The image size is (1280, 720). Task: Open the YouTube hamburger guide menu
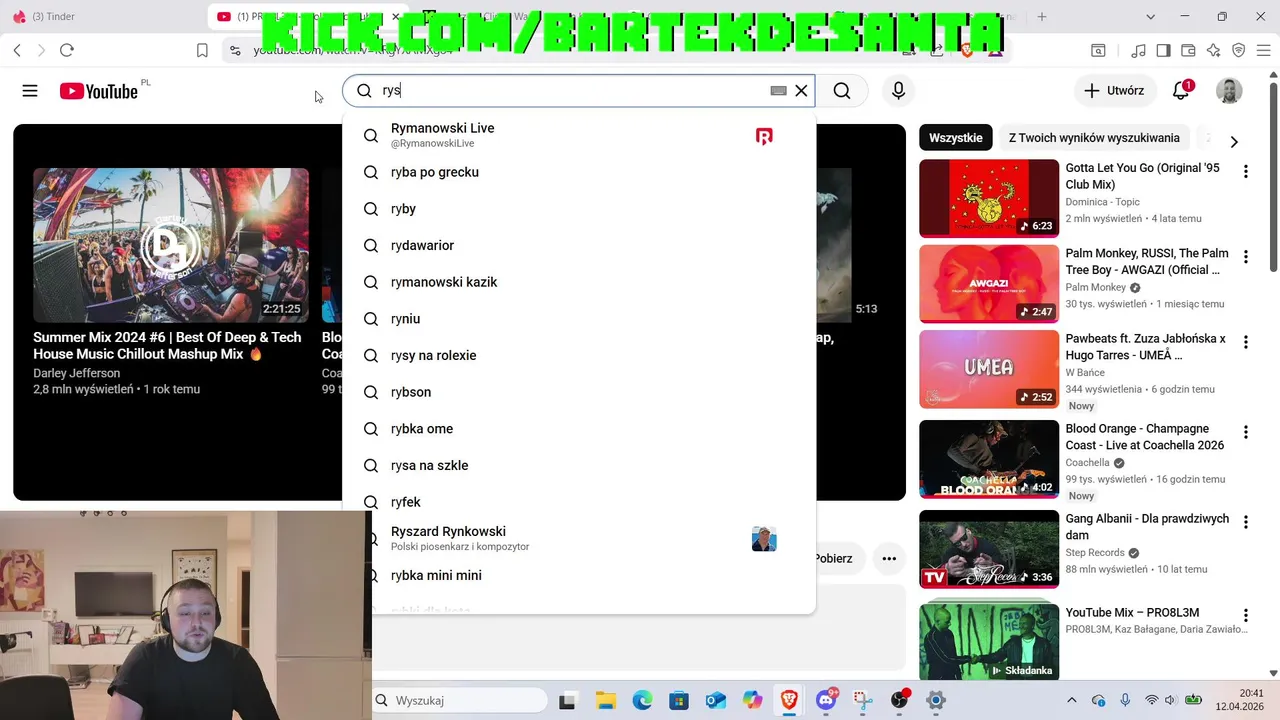[30, 91]
